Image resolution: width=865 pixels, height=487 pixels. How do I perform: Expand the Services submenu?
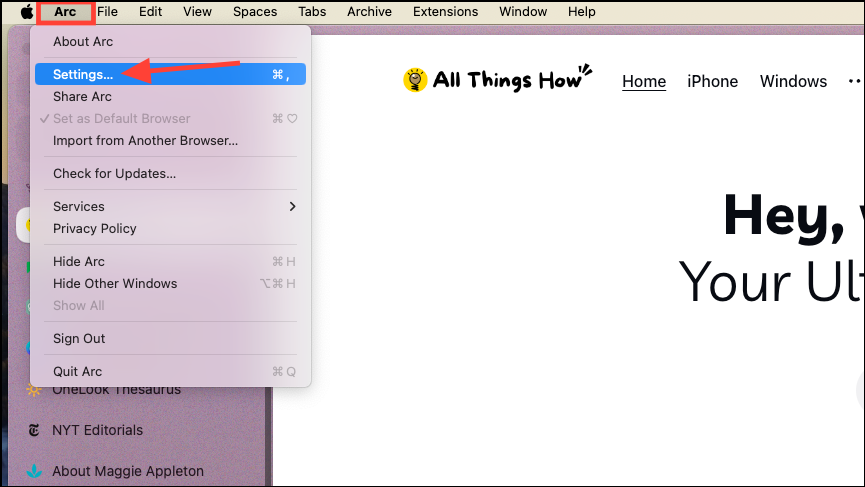(x=170, y=206)
